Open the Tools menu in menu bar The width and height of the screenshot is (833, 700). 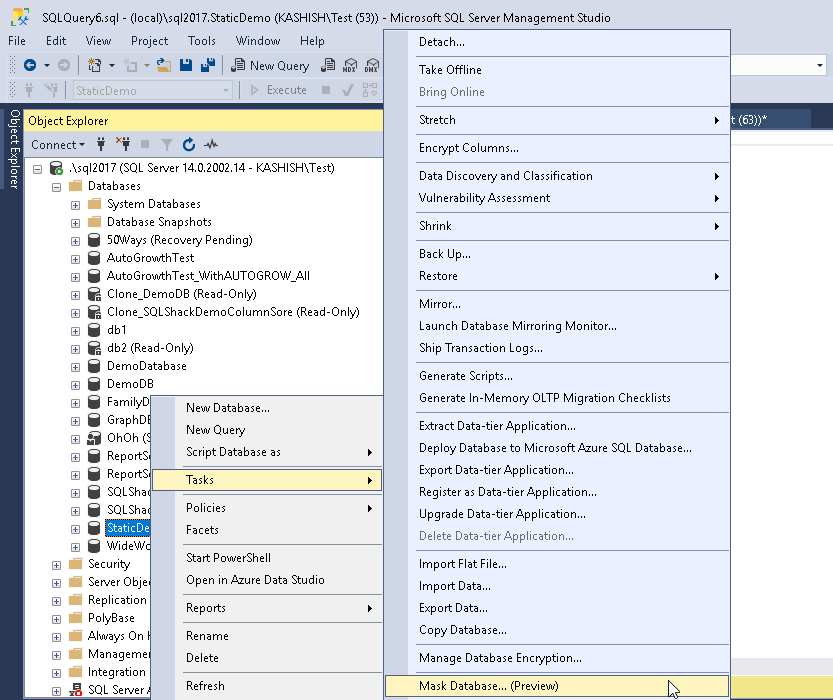point(201,41)
